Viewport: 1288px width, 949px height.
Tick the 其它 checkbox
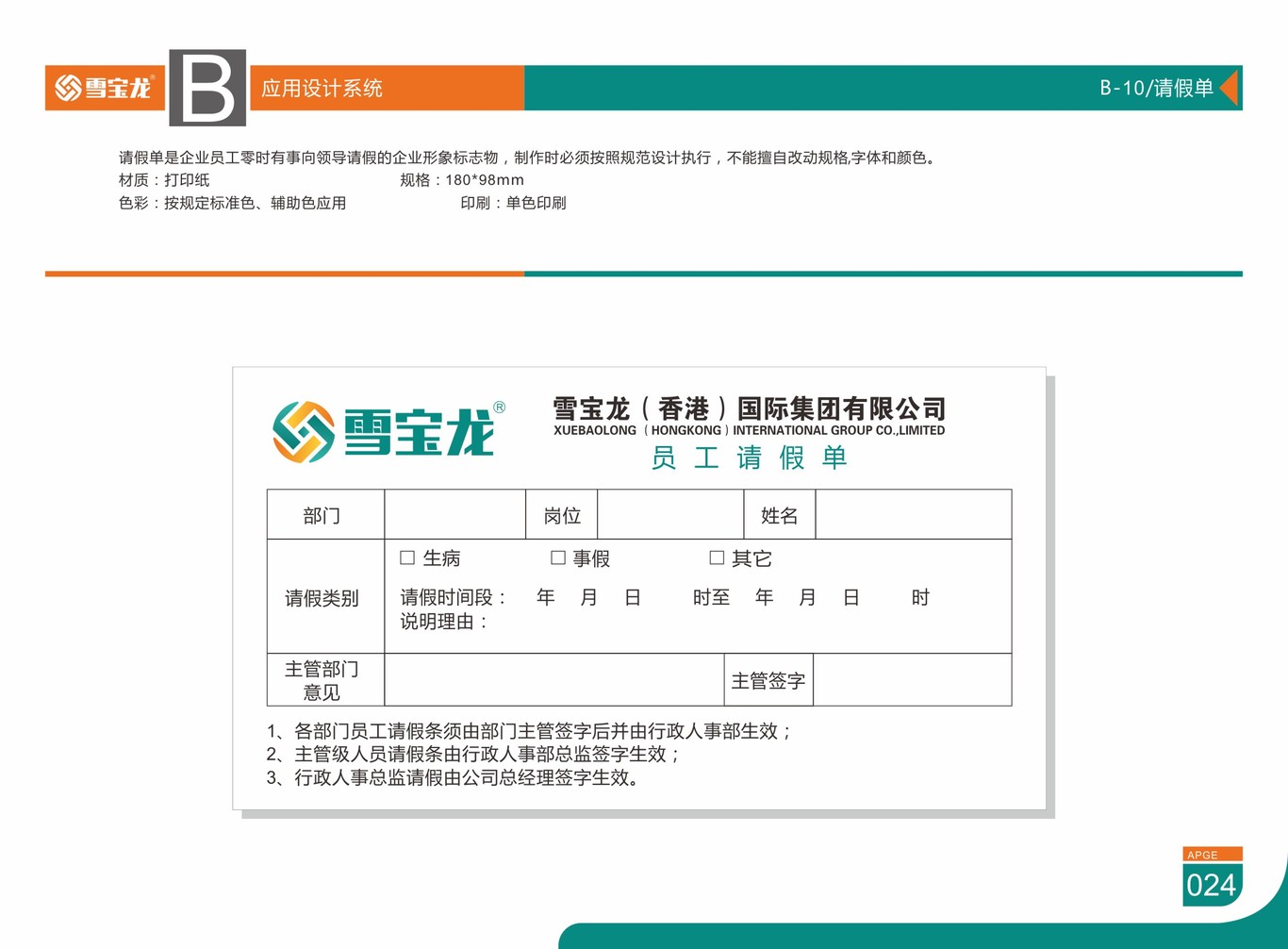coord(717,558)
